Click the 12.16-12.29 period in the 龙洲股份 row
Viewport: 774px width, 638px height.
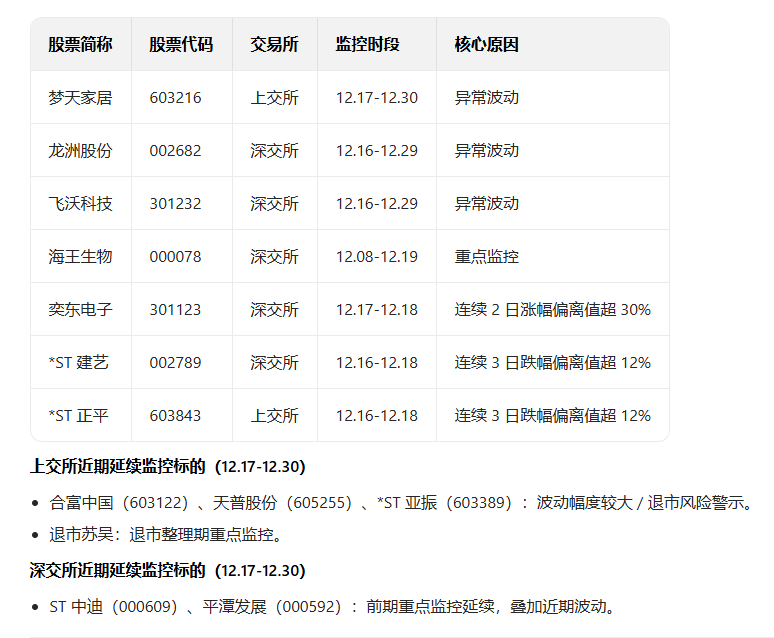pyautogui.click(x=377, y=151)
